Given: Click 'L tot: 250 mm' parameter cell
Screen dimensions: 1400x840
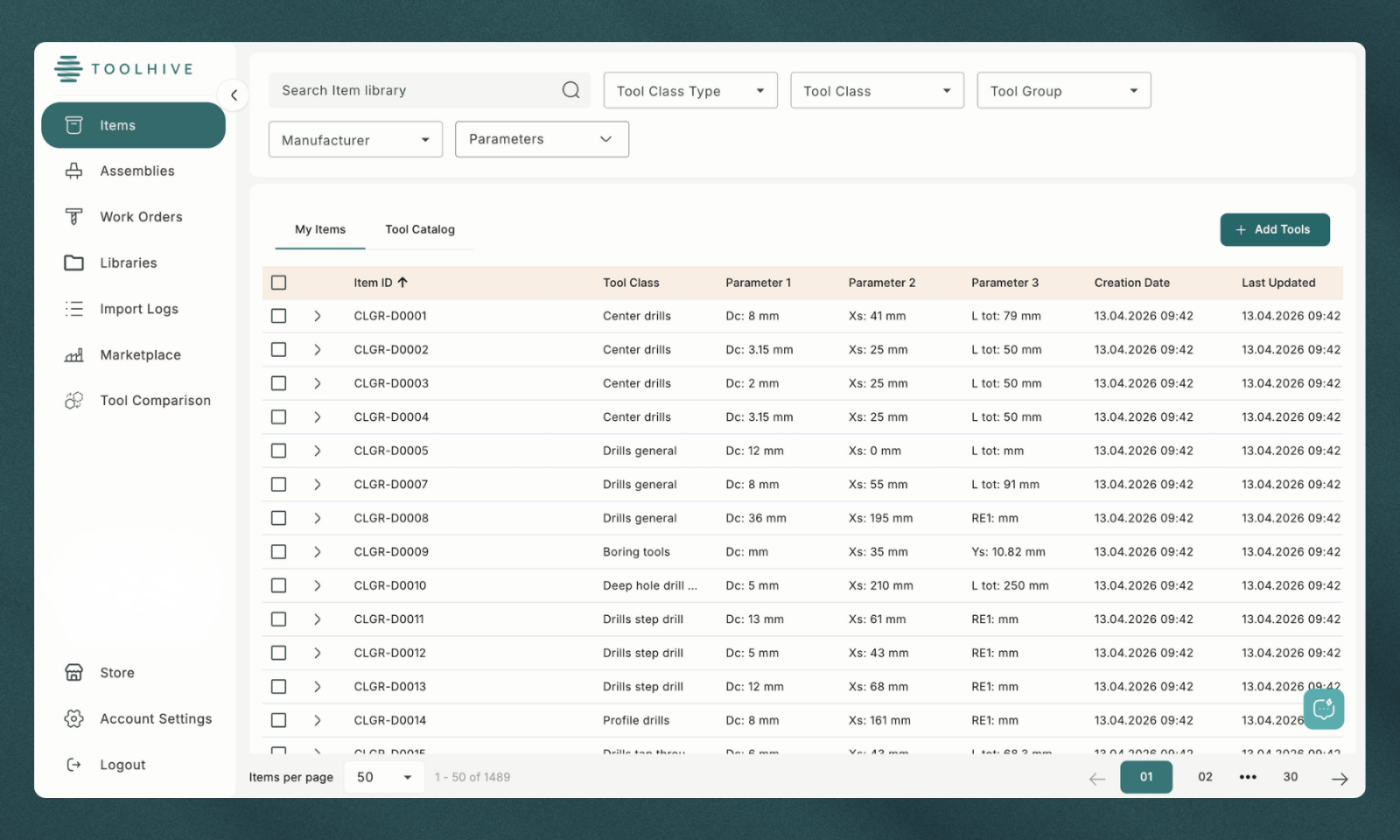Looking at the screenshot, I should pyautogui.click(x=1010, y=585).
